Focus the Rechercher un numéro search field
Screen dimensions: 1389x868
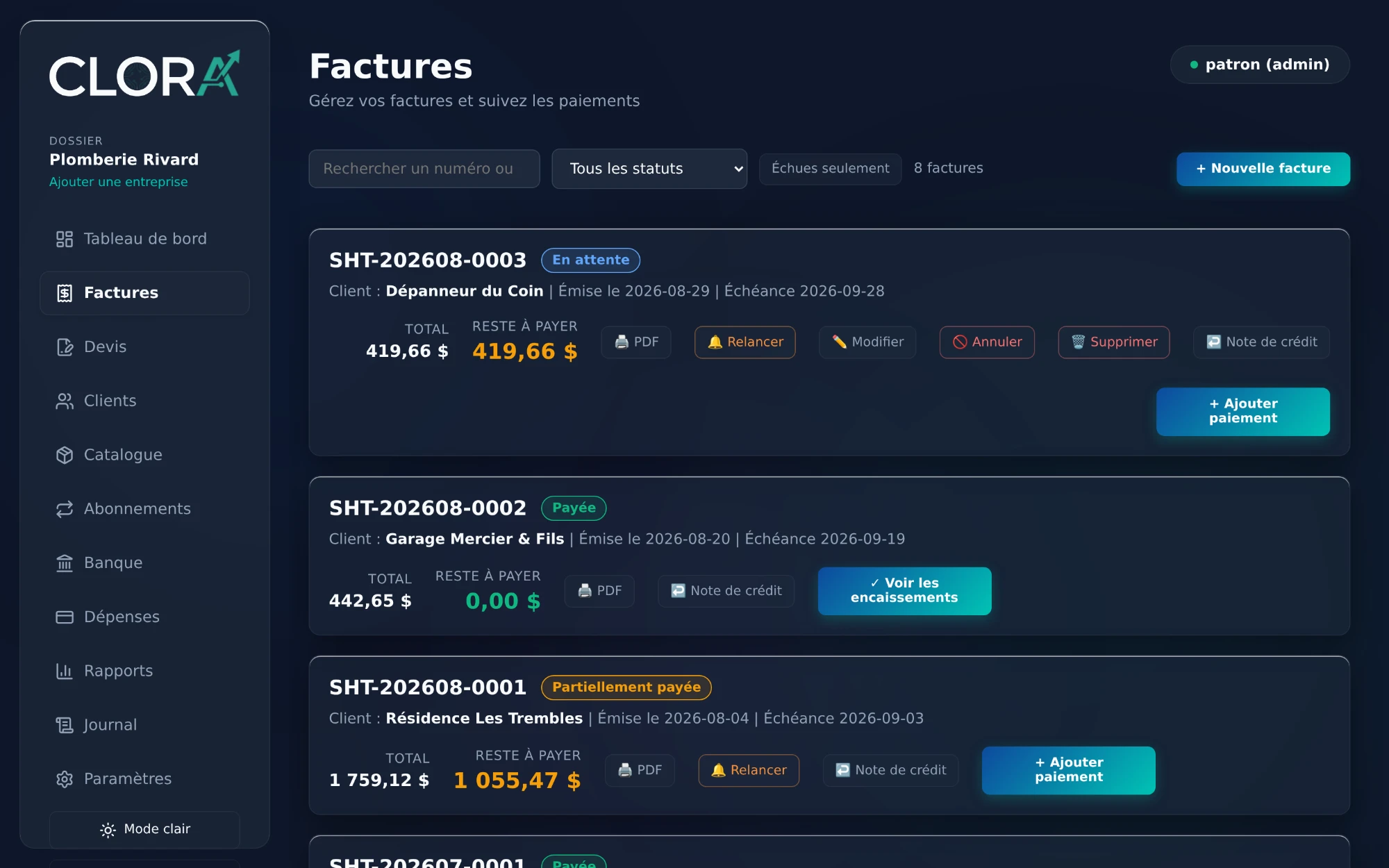pyautogui.click(x=424, y=169)
